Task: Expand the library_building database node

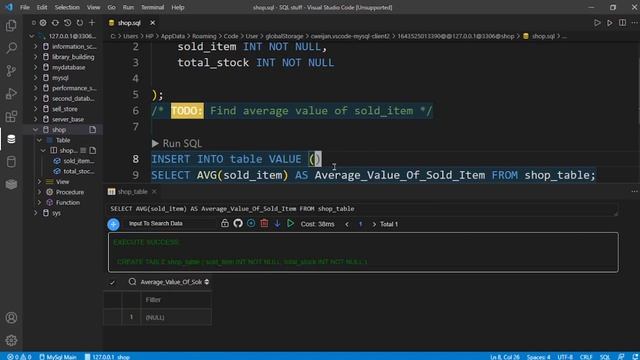Action: pyautogui.click(x=36, y=57)
